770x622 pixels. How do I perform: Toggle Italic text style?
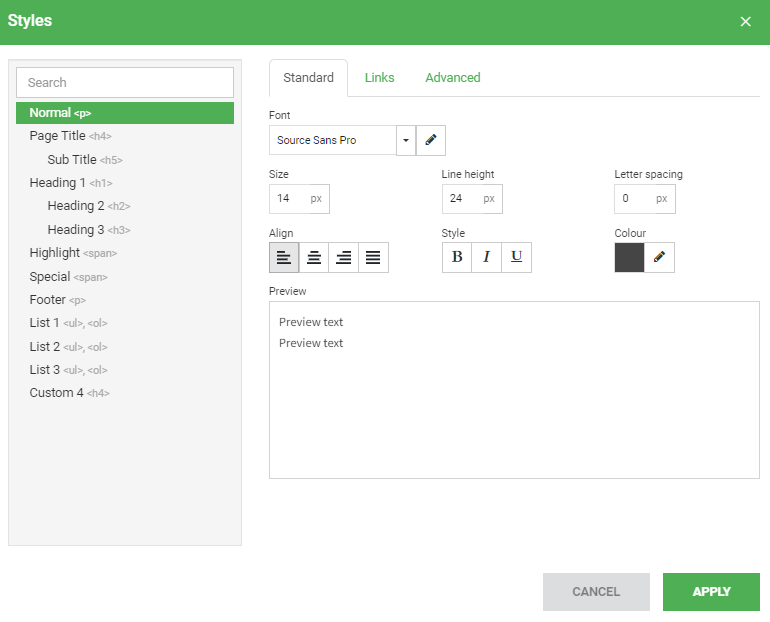pos(487,257)
